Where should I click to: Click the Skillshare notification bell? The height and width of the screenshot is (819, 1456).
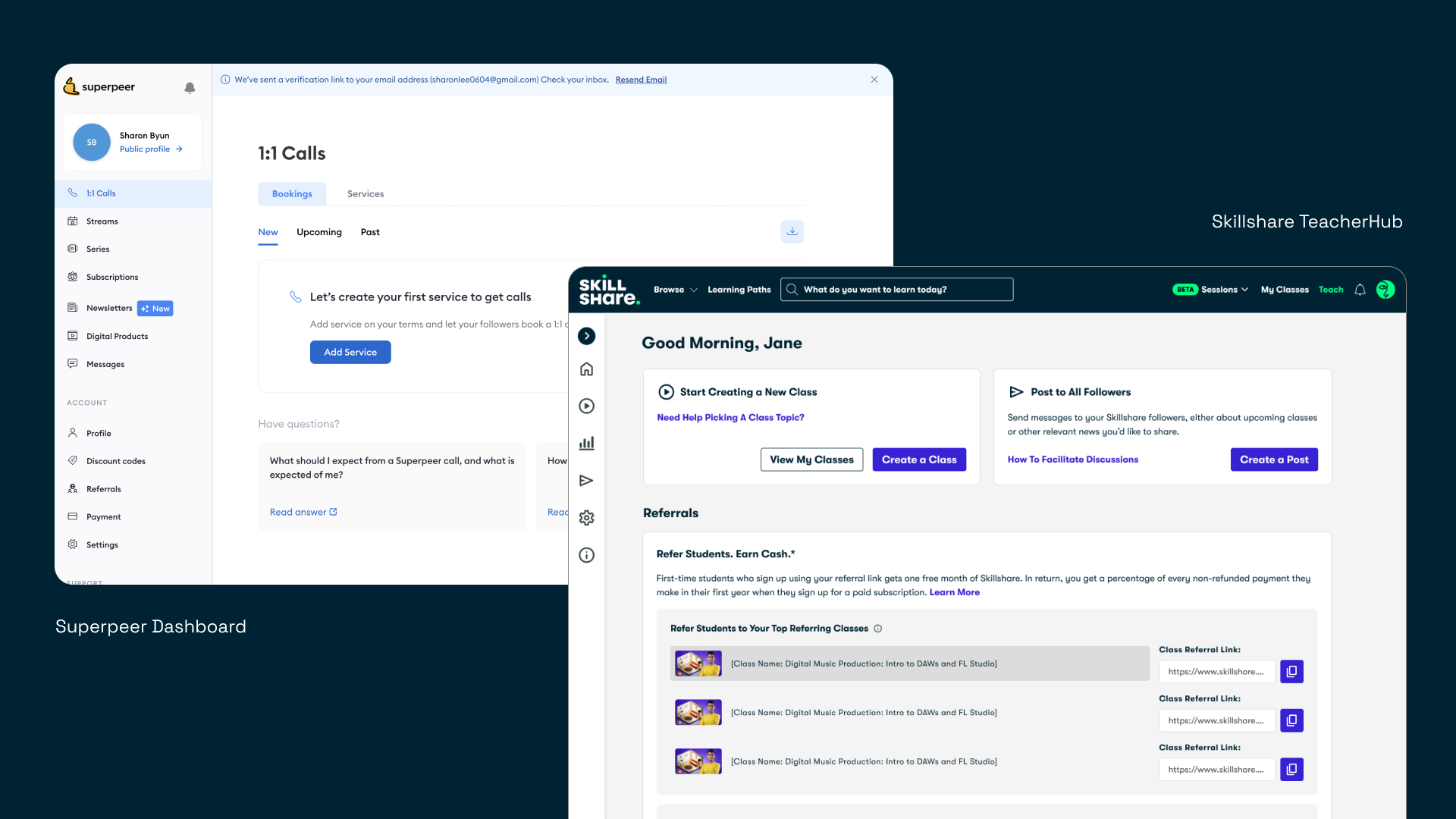(x=1360, y=290)
